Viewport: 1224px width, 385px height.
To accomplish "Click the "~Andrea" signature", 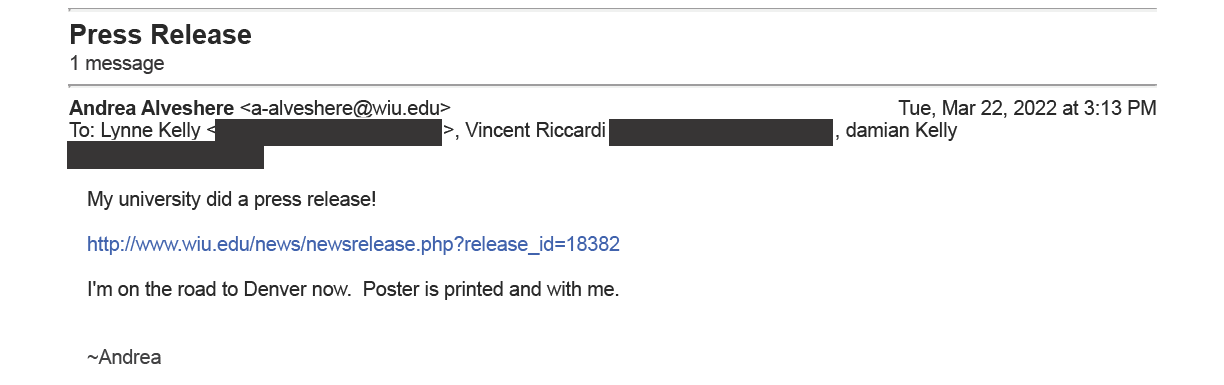I will coord(124,357).
